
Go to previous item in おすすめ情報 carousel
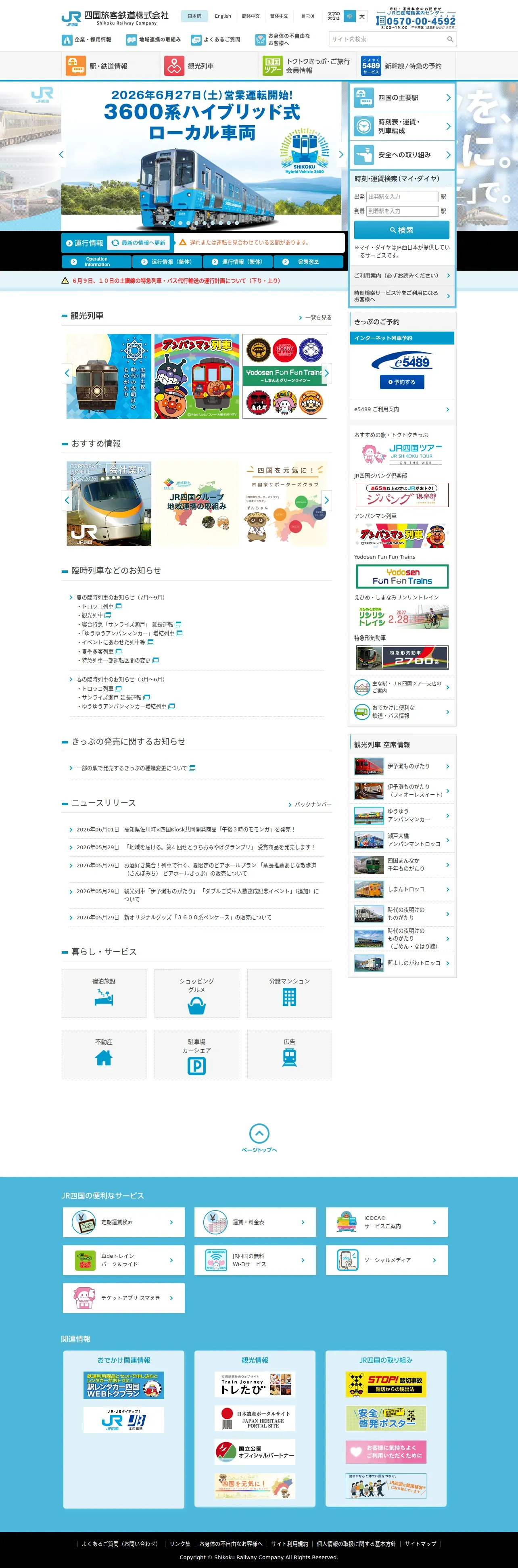[67, 500]
